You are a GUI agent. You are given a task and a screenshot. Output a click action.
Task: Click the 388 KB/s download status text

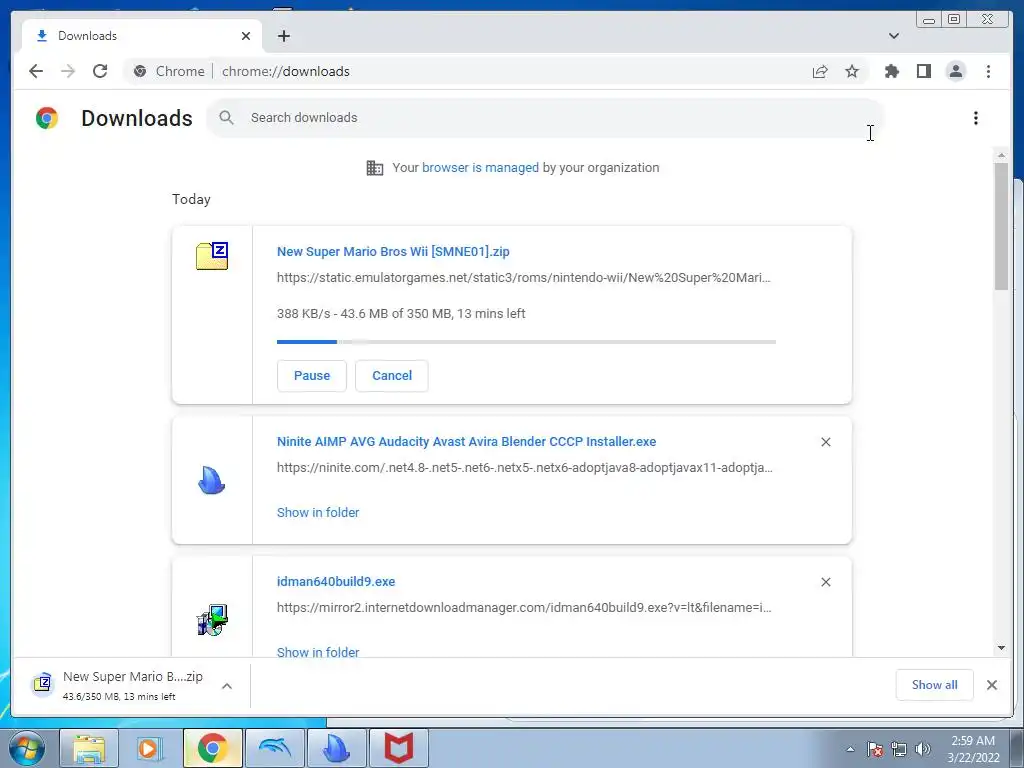coord(401,313)
